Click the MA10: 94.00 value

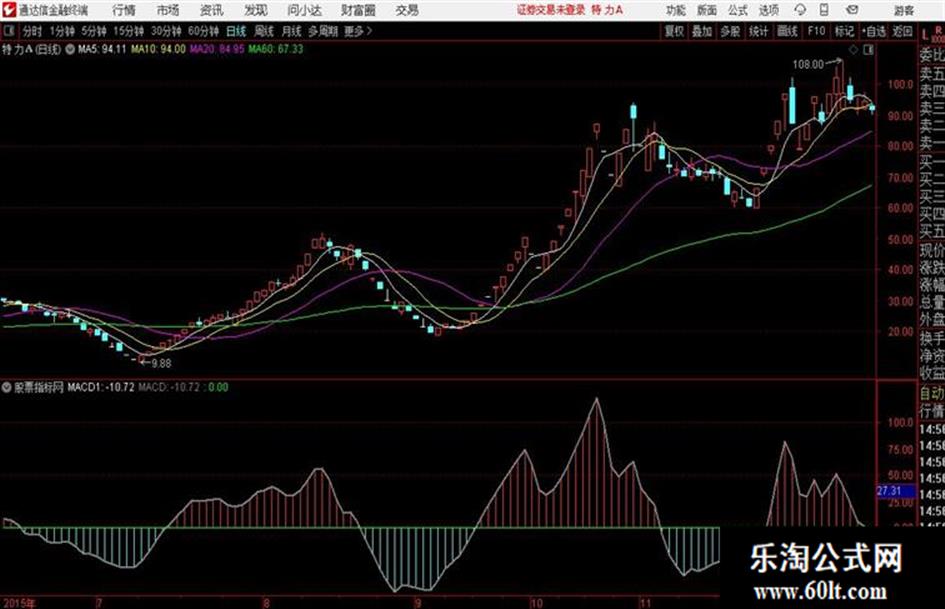pyautogui.click(x=159, y=49)
